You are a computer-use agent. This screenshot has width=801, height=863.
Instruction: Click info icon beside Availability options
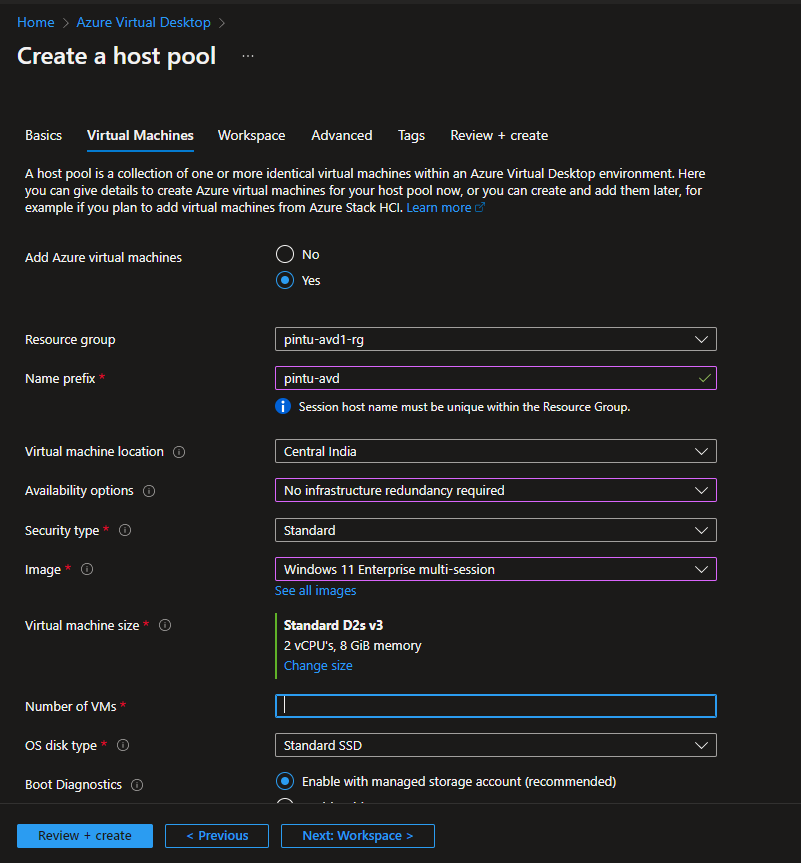click(149, 491)
